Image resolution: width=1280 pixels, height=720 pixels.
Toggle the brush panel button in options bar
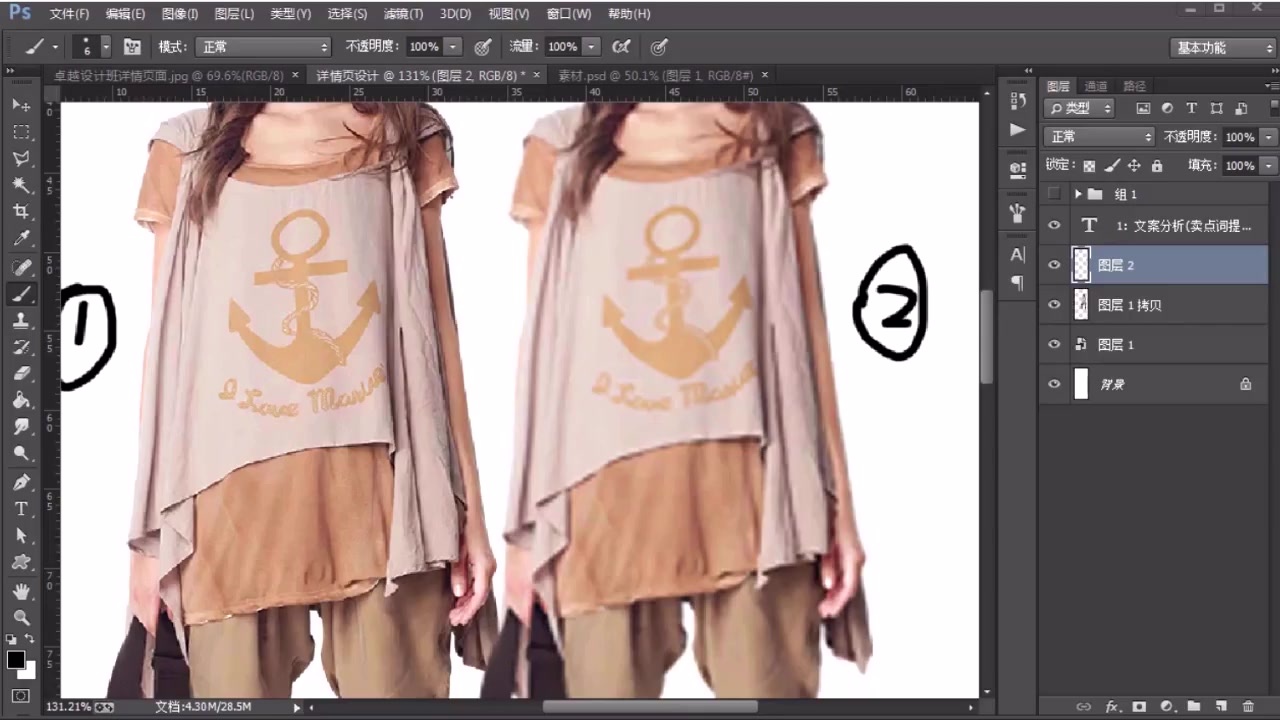pyautogui.click(x=132, y=46)
